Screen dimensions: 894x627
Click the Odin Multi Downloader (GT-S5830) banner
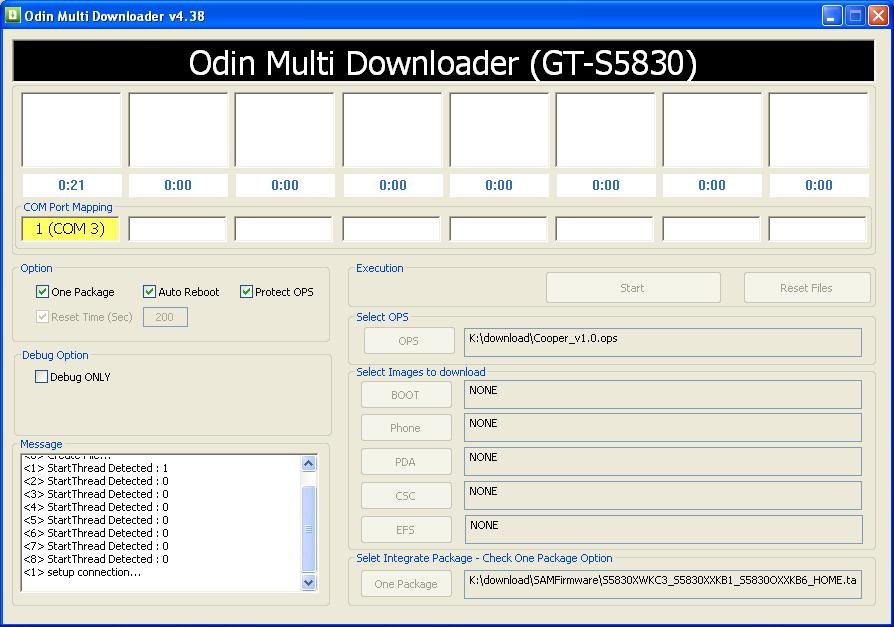(444, 61)
